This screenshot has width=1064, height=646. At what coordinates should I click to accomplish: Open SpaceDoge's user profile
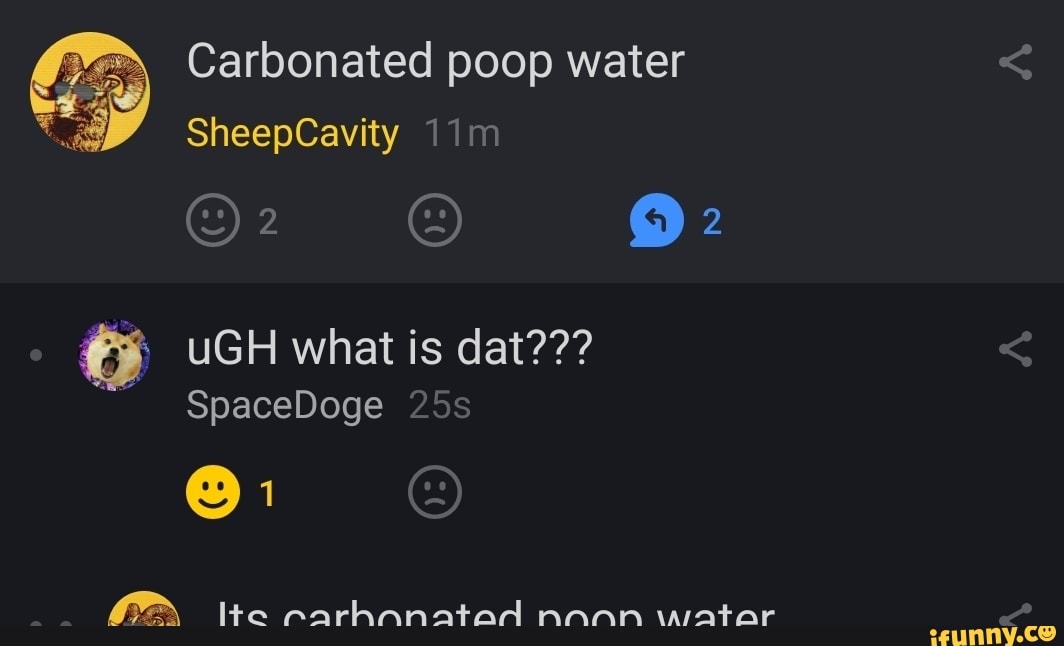(284, 404)
